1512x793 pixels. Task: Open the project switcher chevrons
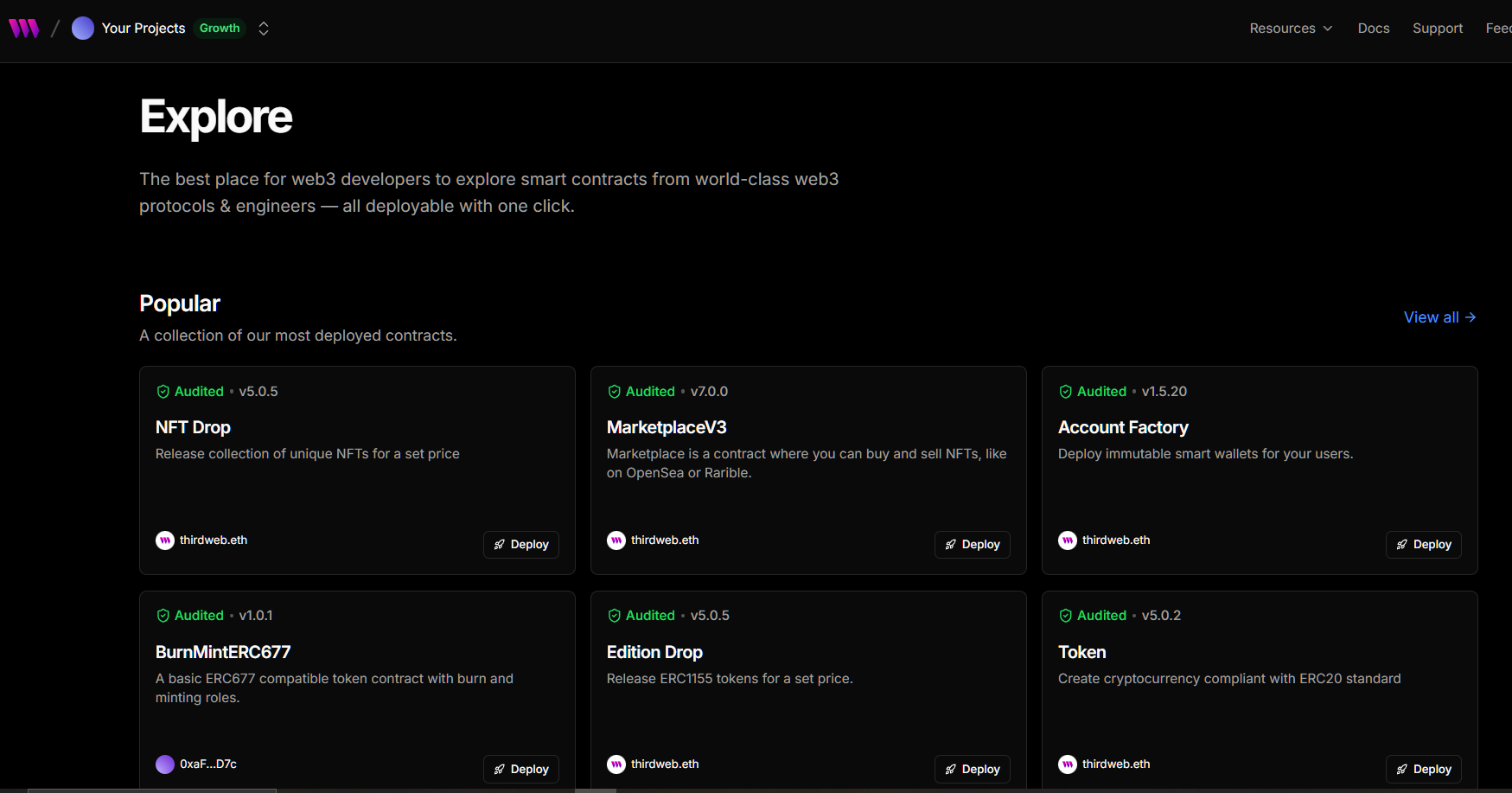pos(264,29)
